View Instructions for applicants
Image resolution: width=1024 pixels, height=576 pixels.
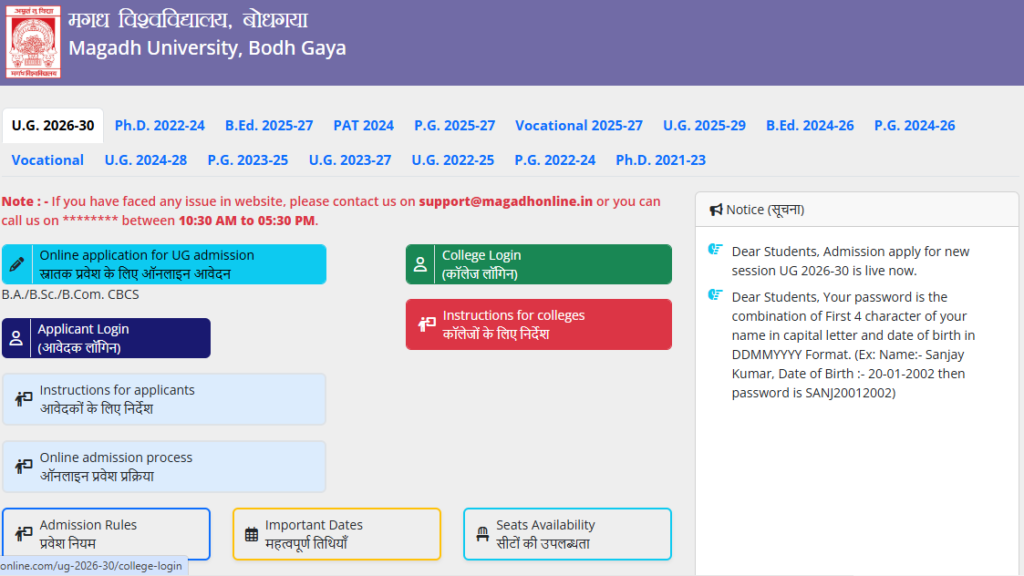coord(164,399)
